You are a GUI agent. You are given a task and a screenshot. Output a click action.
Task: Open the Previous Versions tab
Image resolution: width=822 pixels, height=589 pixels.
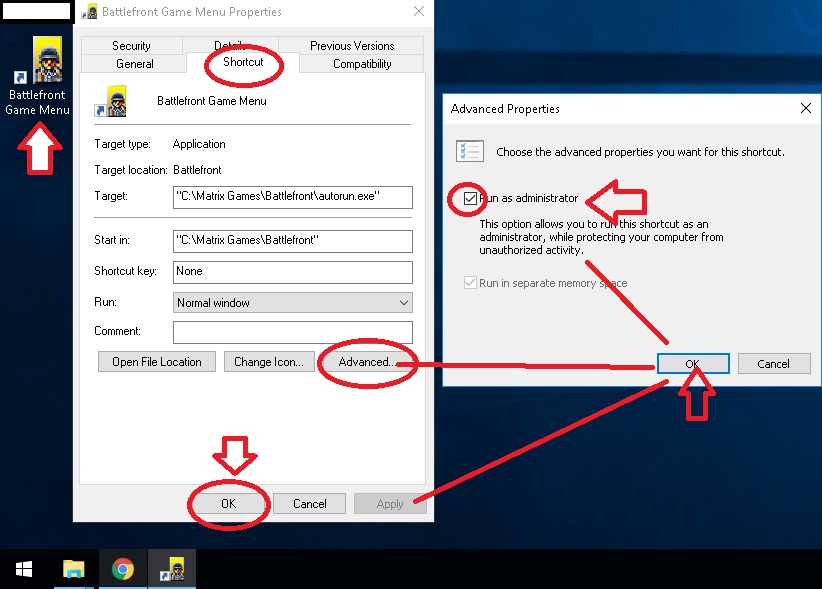click(352, 46)
